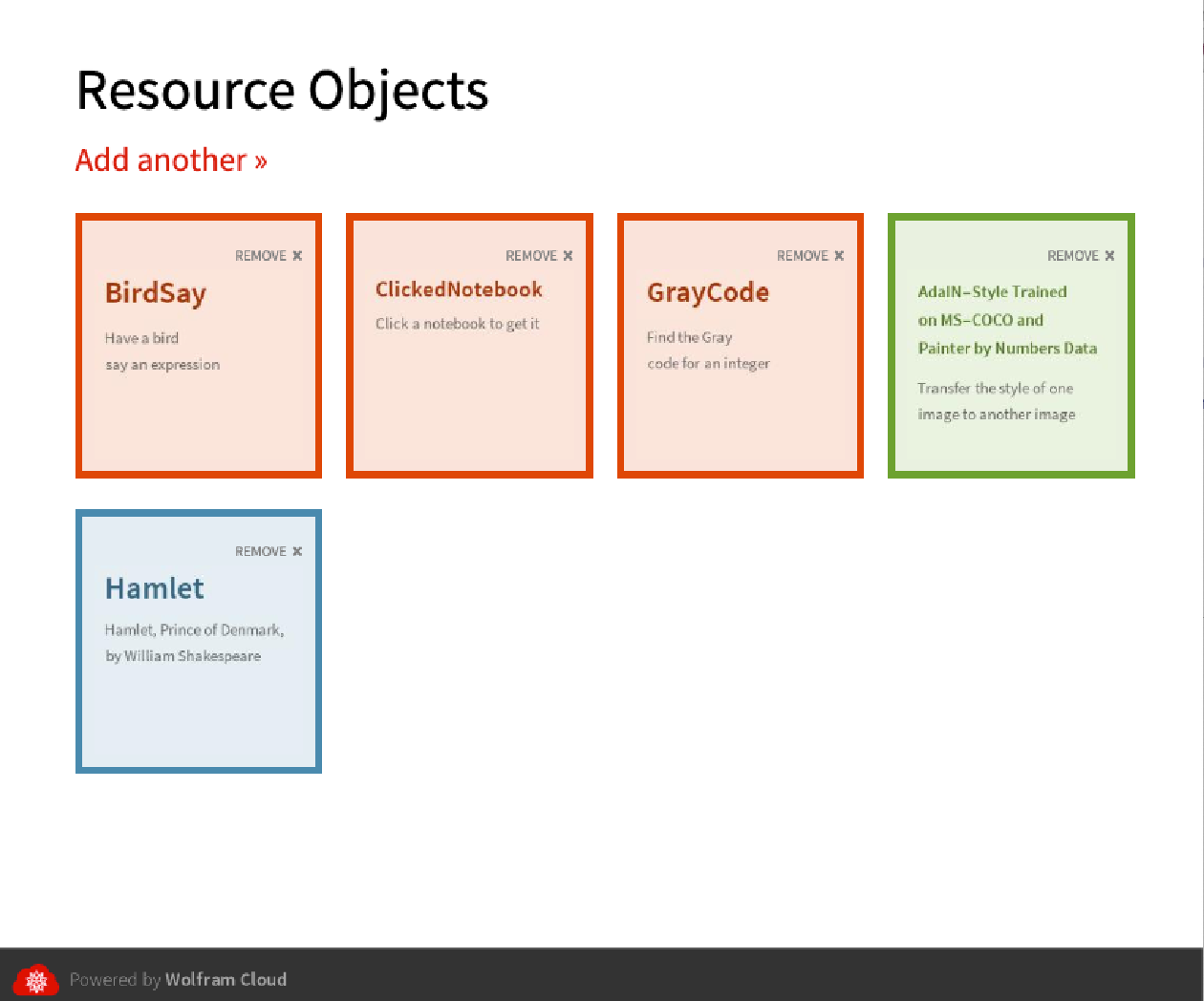Click the 'Powered by Wolfram Cloud' footer text
1204x1001 pixels.
[178, 980]
